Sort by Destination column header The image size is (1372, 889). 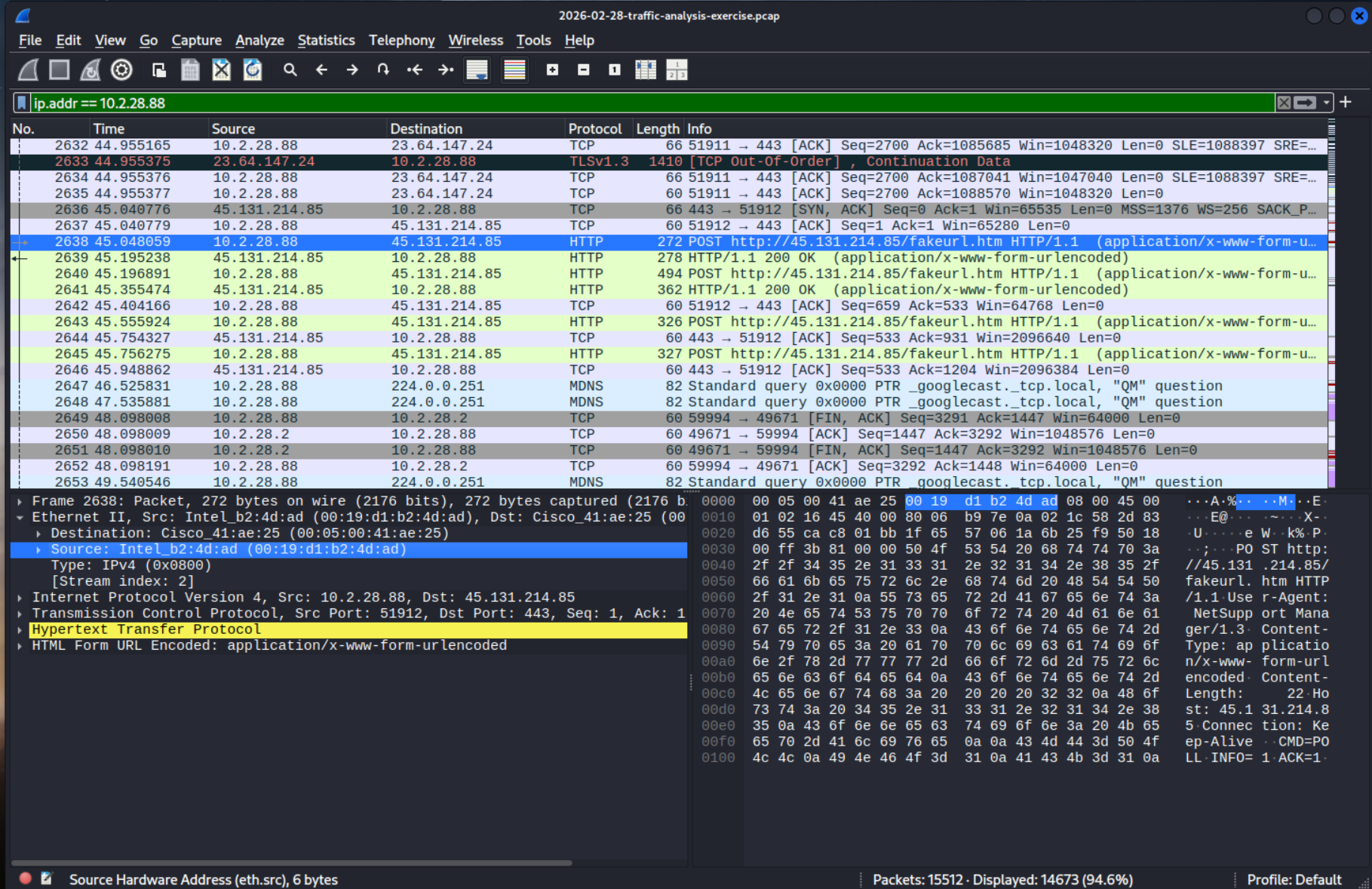click(475, 128)
